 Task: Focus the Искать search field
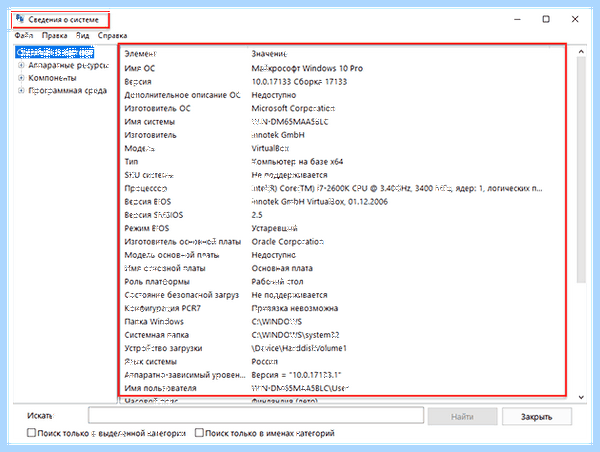tap(256, 416)
